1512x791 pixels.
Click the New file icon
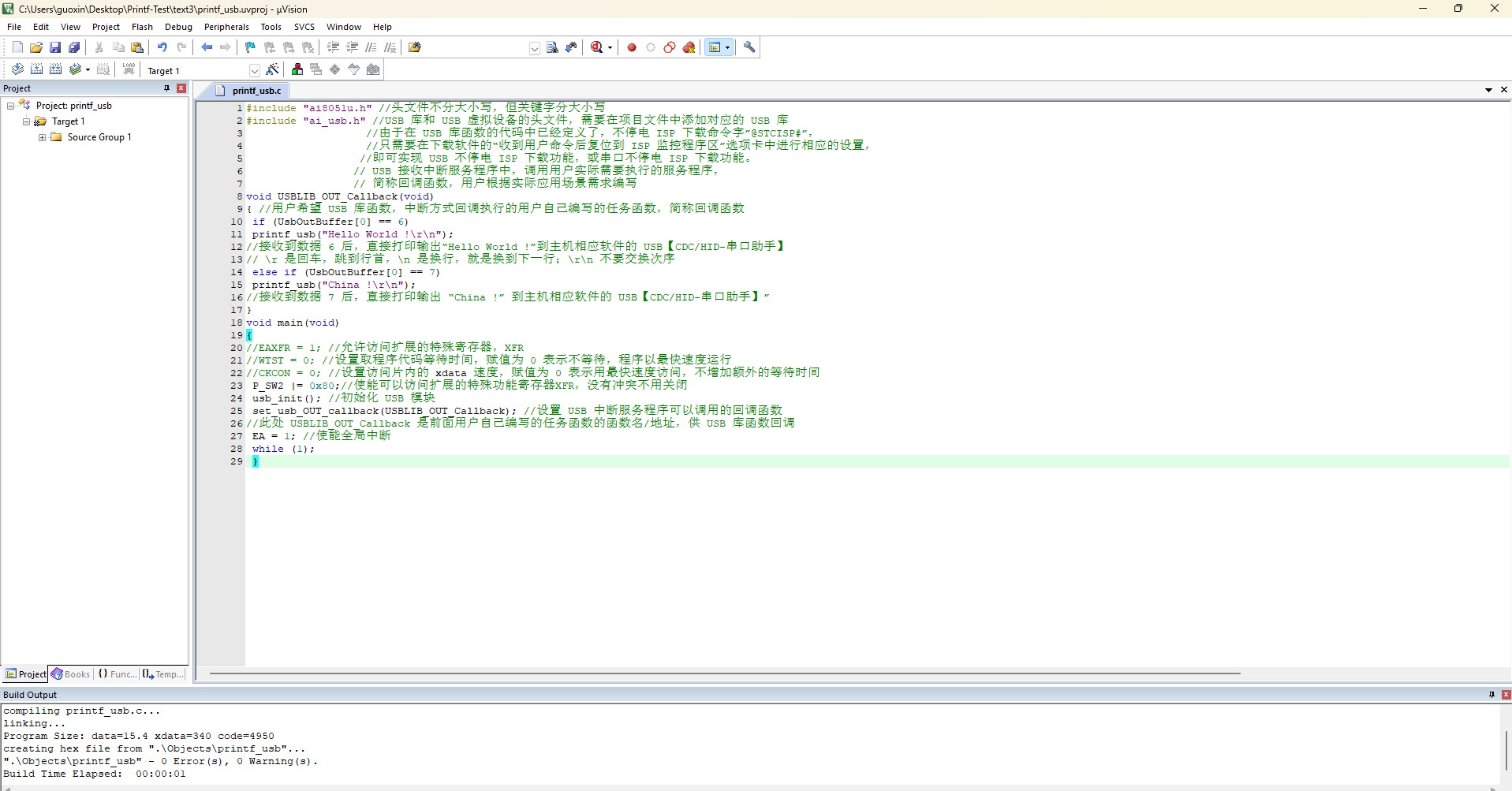point(17,47)
